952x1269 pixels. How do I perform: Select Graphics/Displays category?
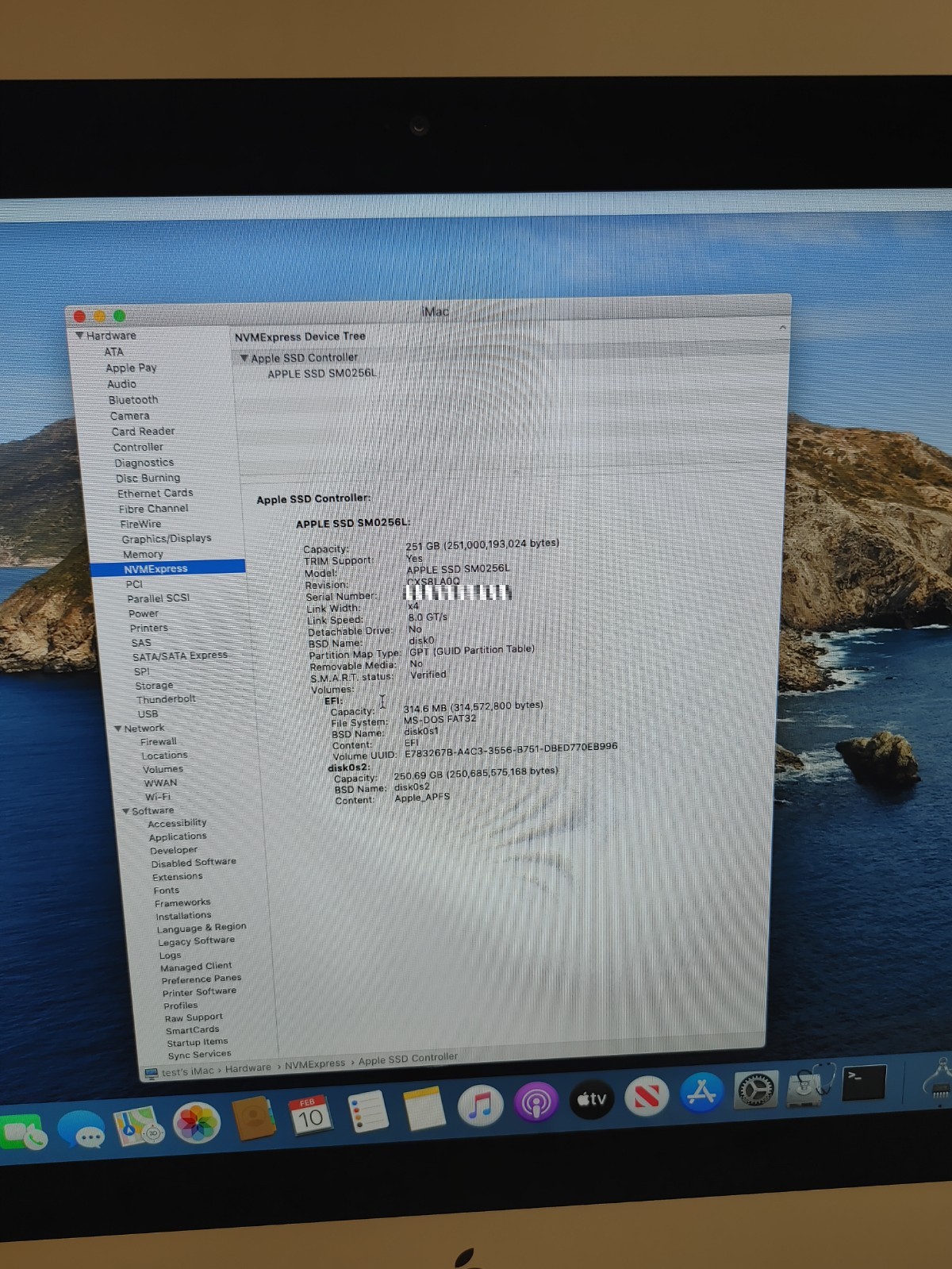pos(167,539)
